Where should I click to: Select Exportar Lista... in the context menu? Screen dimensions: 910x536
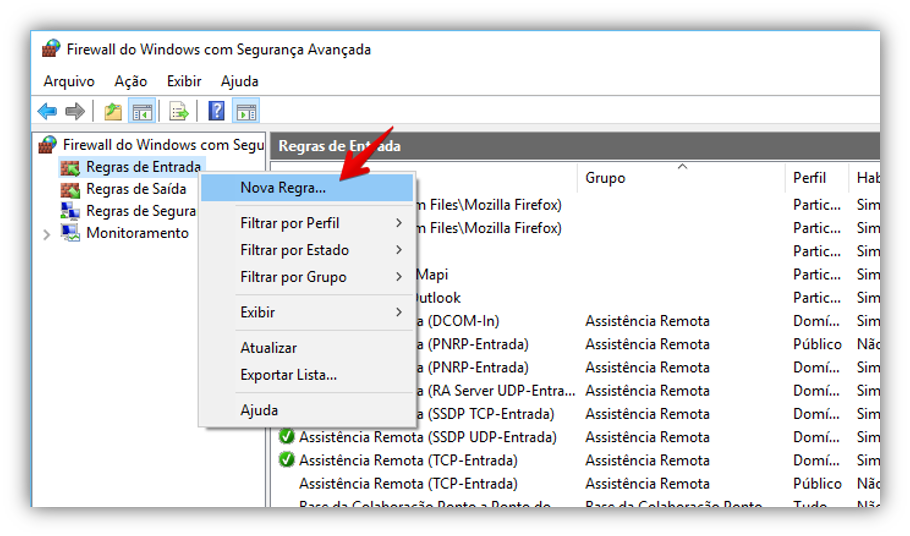click(x=288, y=375)
